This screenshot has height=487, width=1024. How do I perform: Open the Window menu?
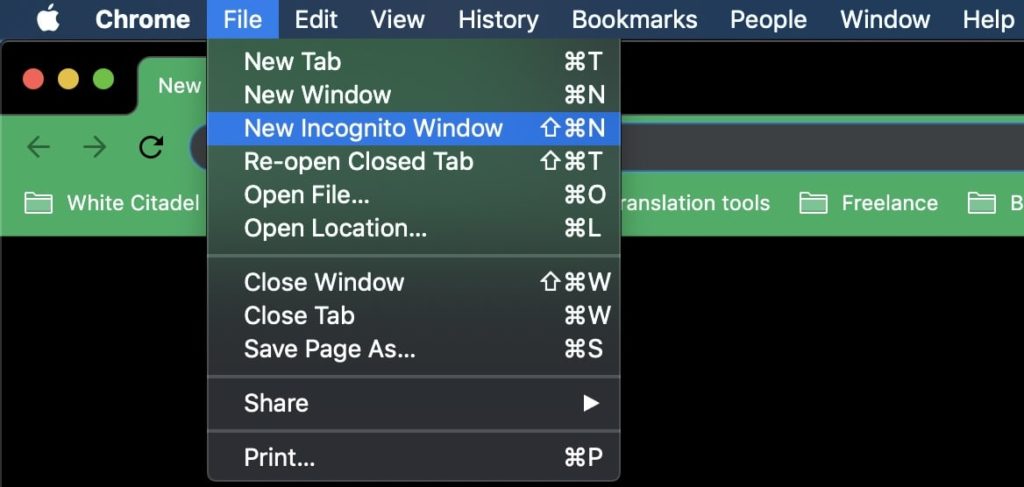point(885,20)
